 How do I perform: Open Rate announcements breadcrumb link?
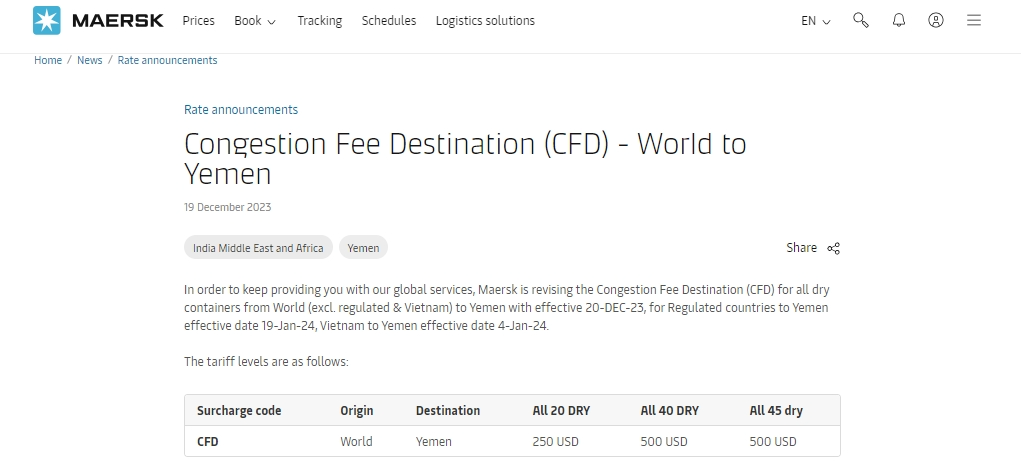point(167,60)
